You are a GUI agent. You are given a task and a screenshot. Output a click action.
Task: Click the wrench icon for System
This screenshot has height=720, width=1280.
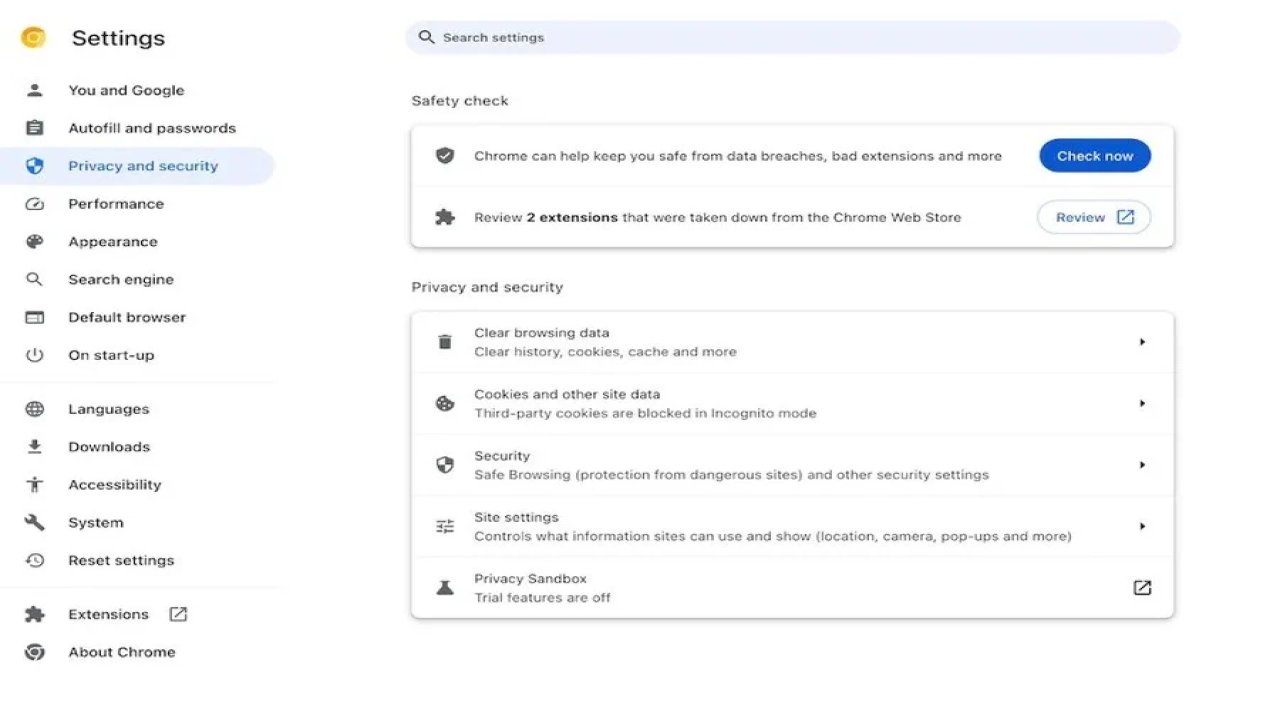(x=35, y=523)
